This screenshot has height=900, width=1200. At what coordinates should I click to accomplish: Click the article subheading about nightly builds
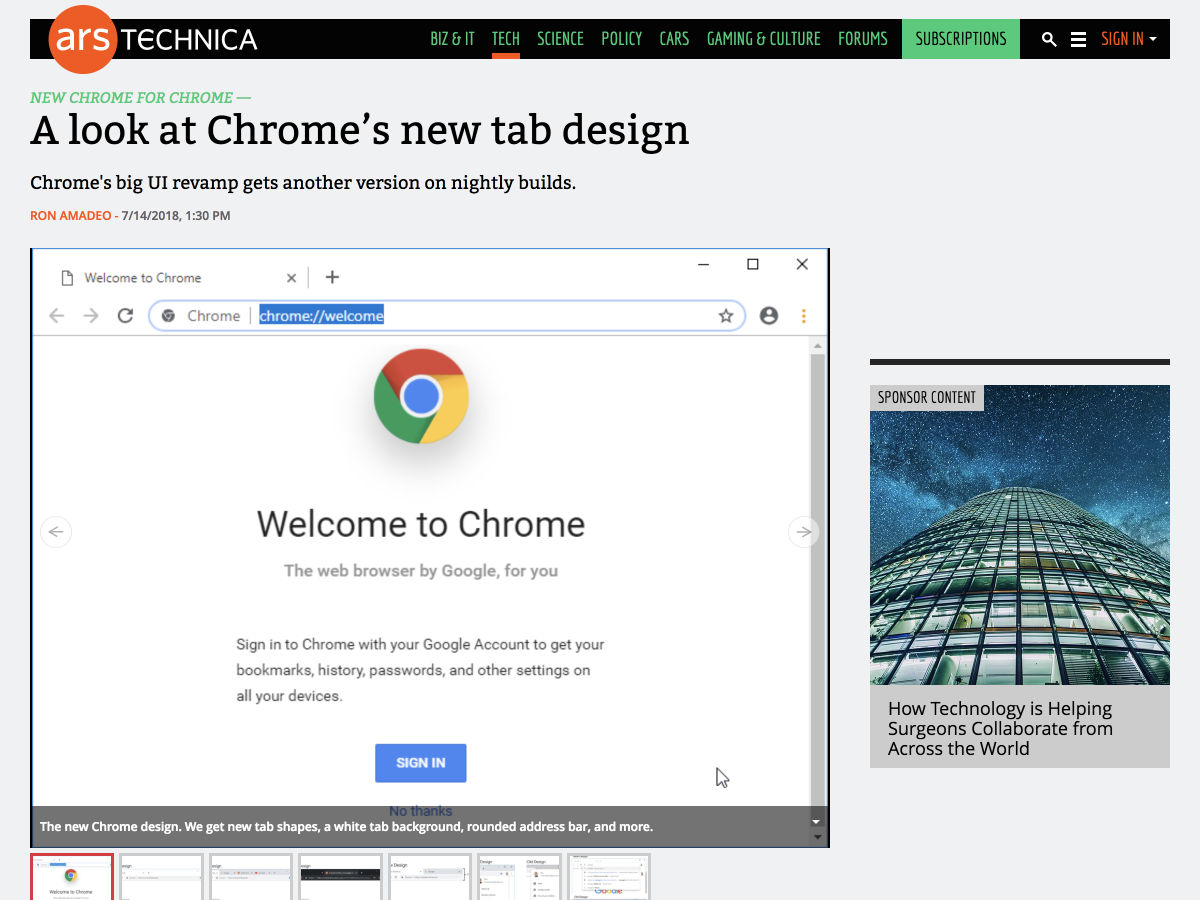coord(303,183)
